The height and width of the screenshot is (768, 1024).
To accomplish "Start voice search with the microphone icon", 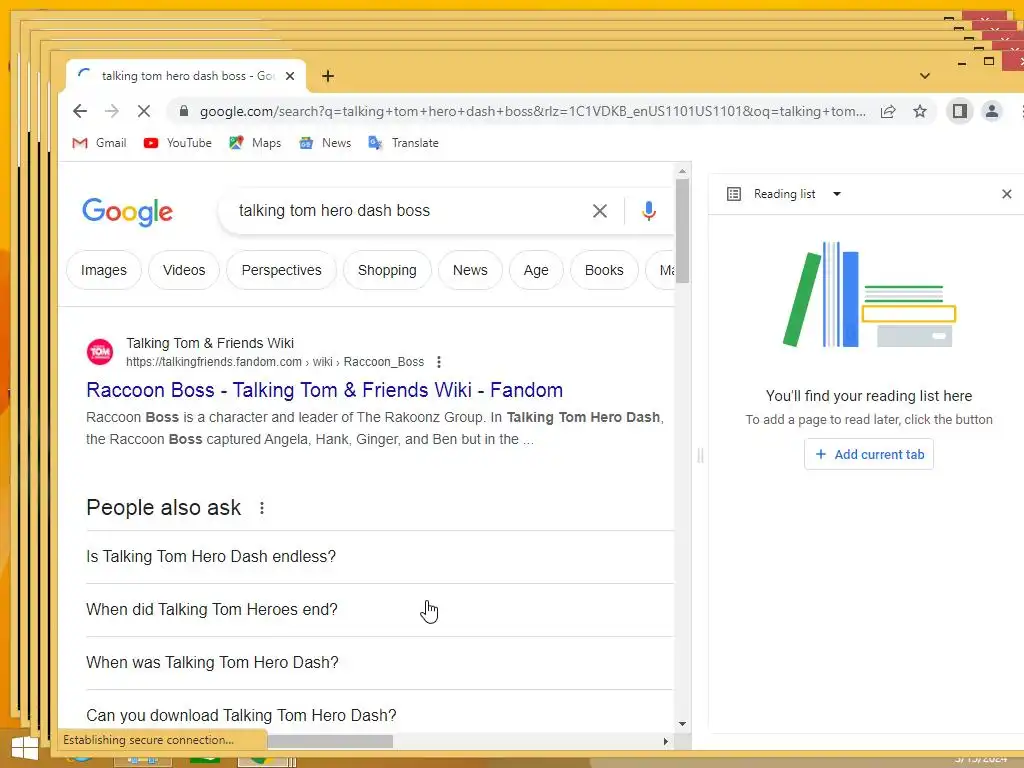I will tap(648, 211).
